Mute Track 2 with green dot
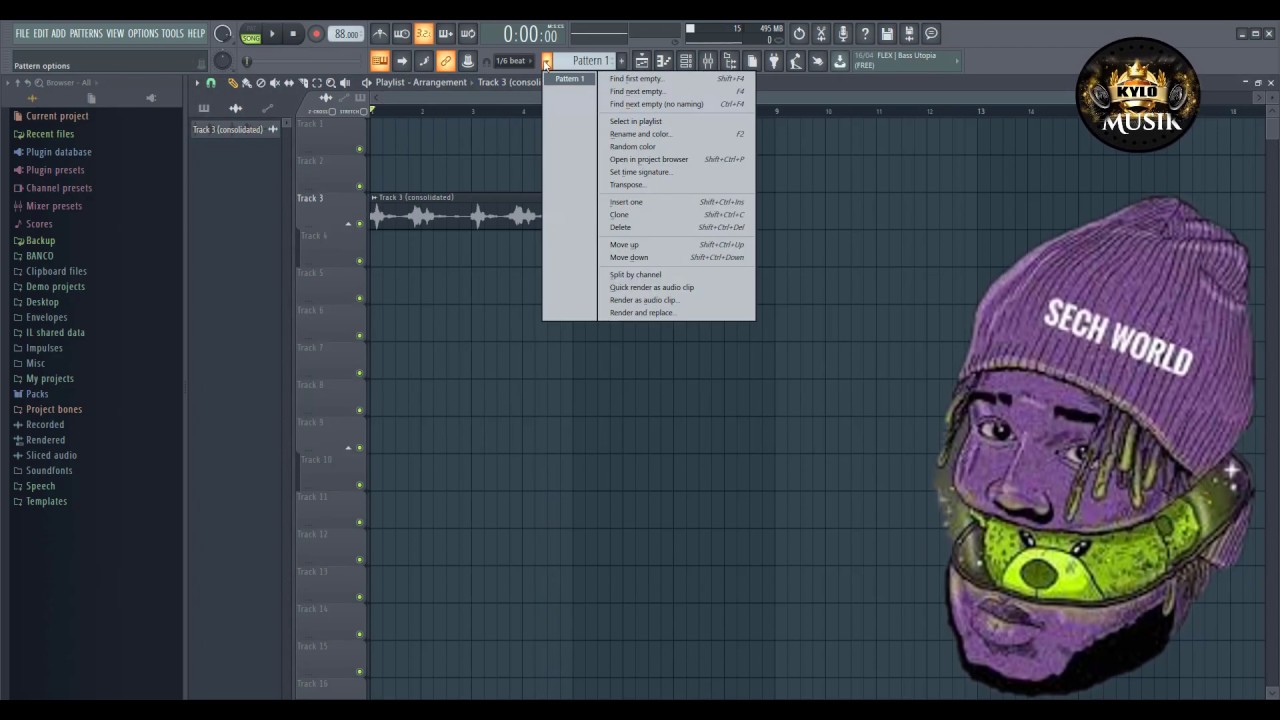Viewport: 1280px width, 720px height. (359, 186)
